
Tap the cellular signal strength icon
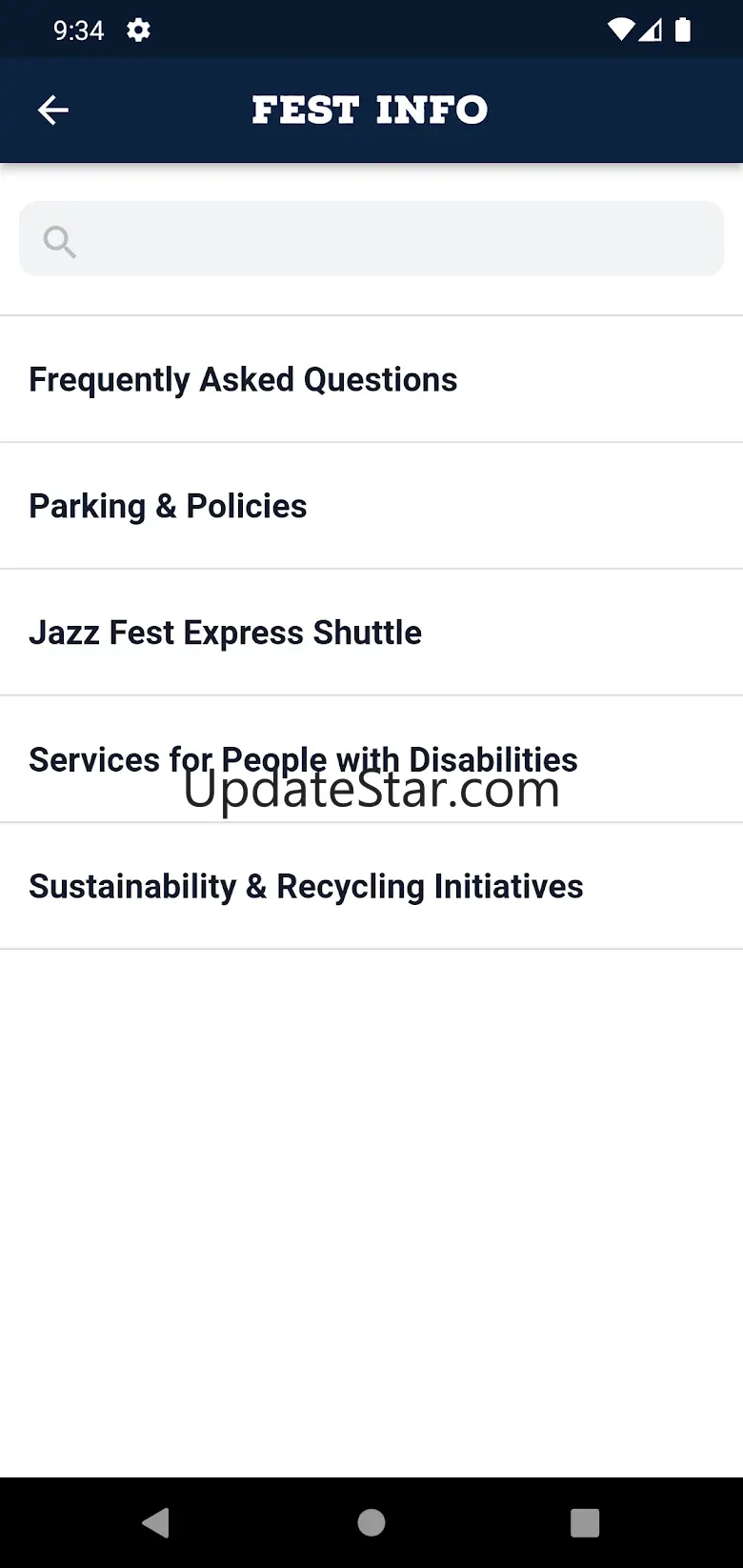pos(651,30)
